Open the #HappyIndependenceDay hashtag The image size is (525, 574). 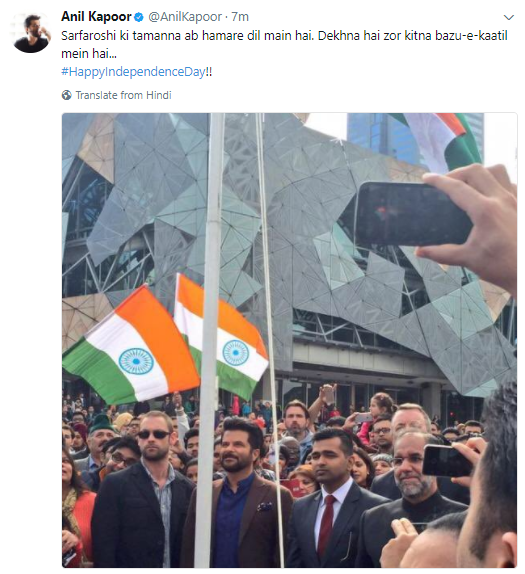(x=133, y=71)
